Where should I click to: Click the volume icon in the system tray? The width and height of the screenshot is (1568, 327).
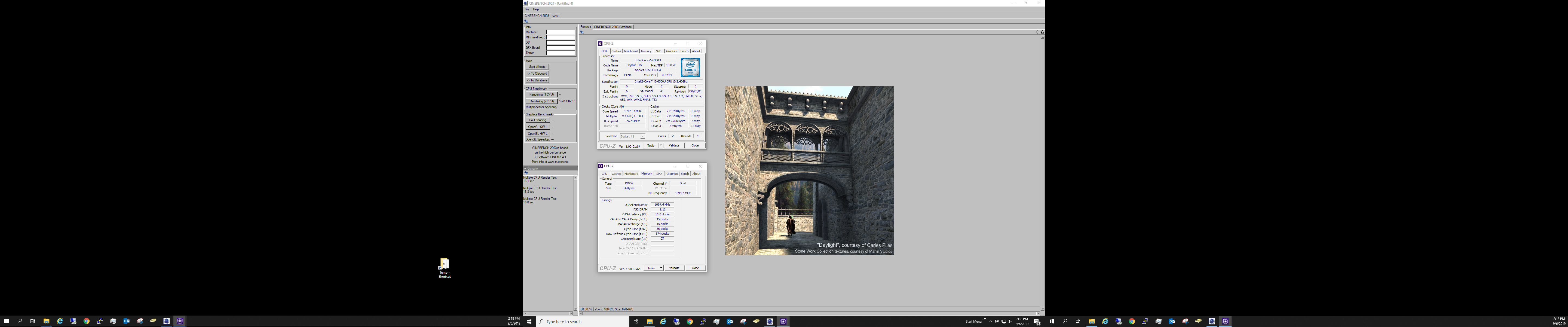tap(1010, 322)
